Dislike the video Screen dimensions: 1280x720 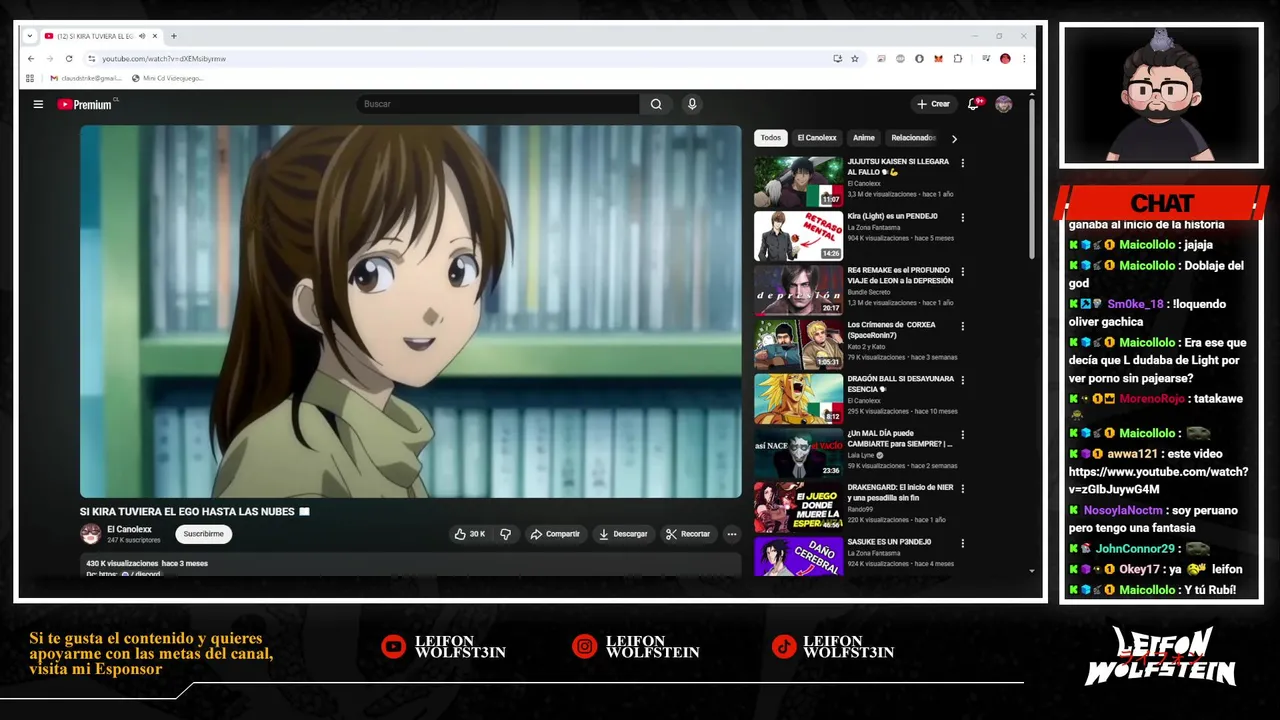point(506,534)
